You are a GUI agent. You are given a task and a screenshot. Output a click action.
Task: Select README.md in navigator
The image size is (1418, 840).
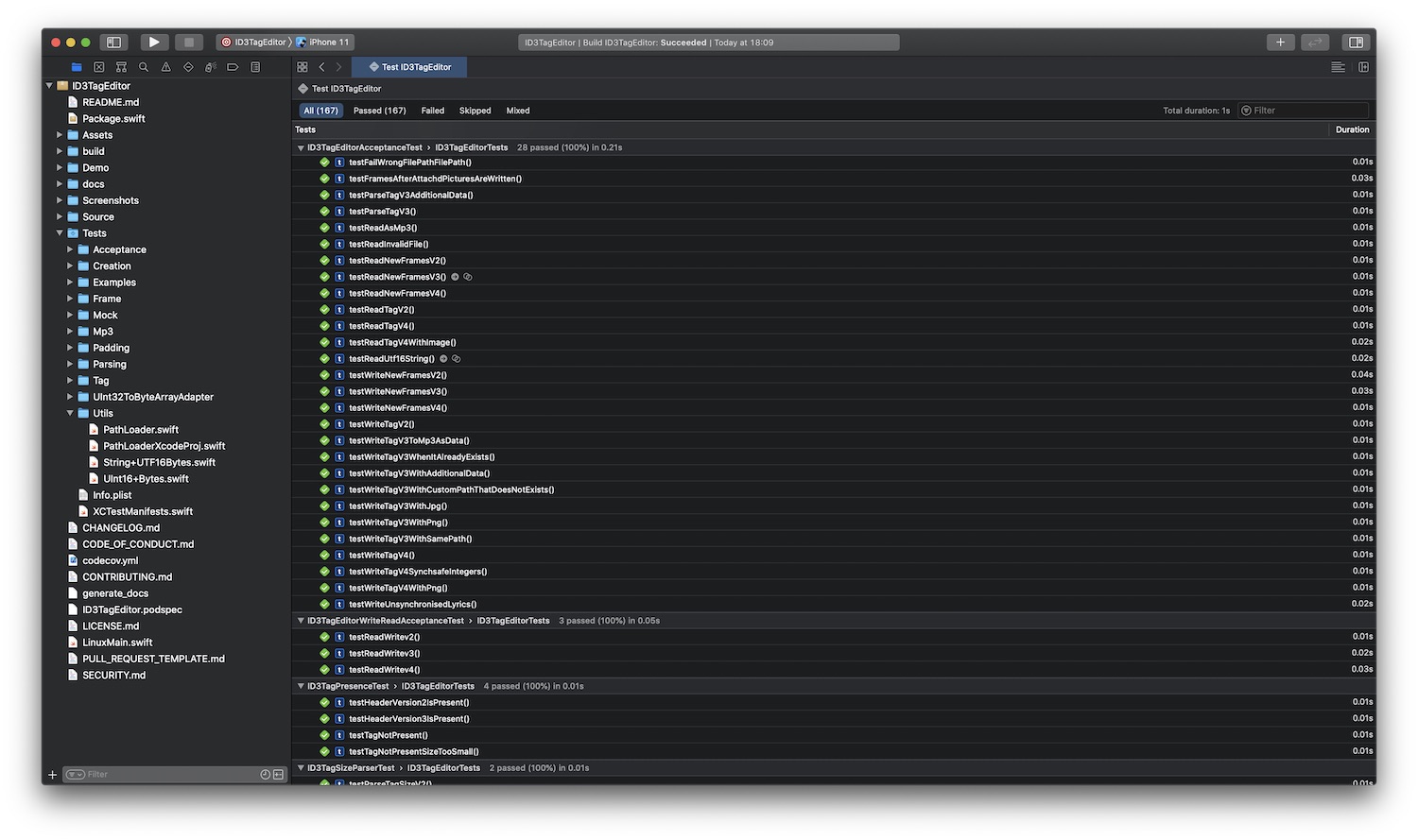click(111, 102)
